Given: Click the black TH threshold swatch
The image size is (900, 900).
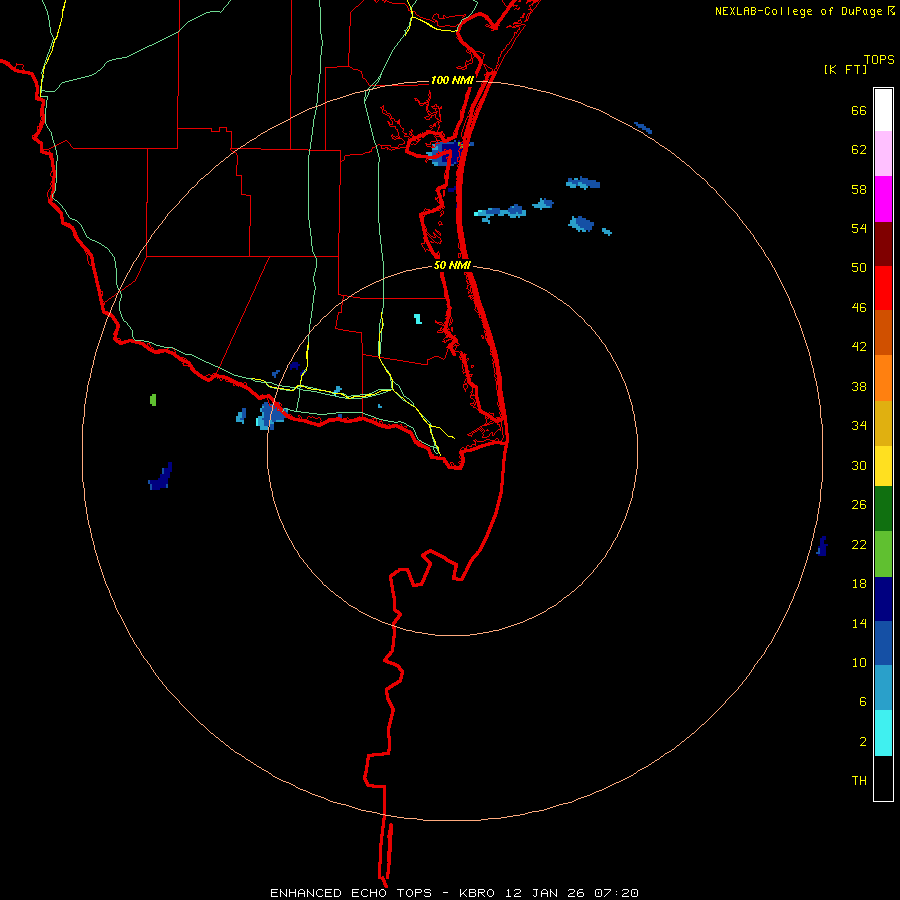Looking at the screenshot, I should [x=883, y=778].
